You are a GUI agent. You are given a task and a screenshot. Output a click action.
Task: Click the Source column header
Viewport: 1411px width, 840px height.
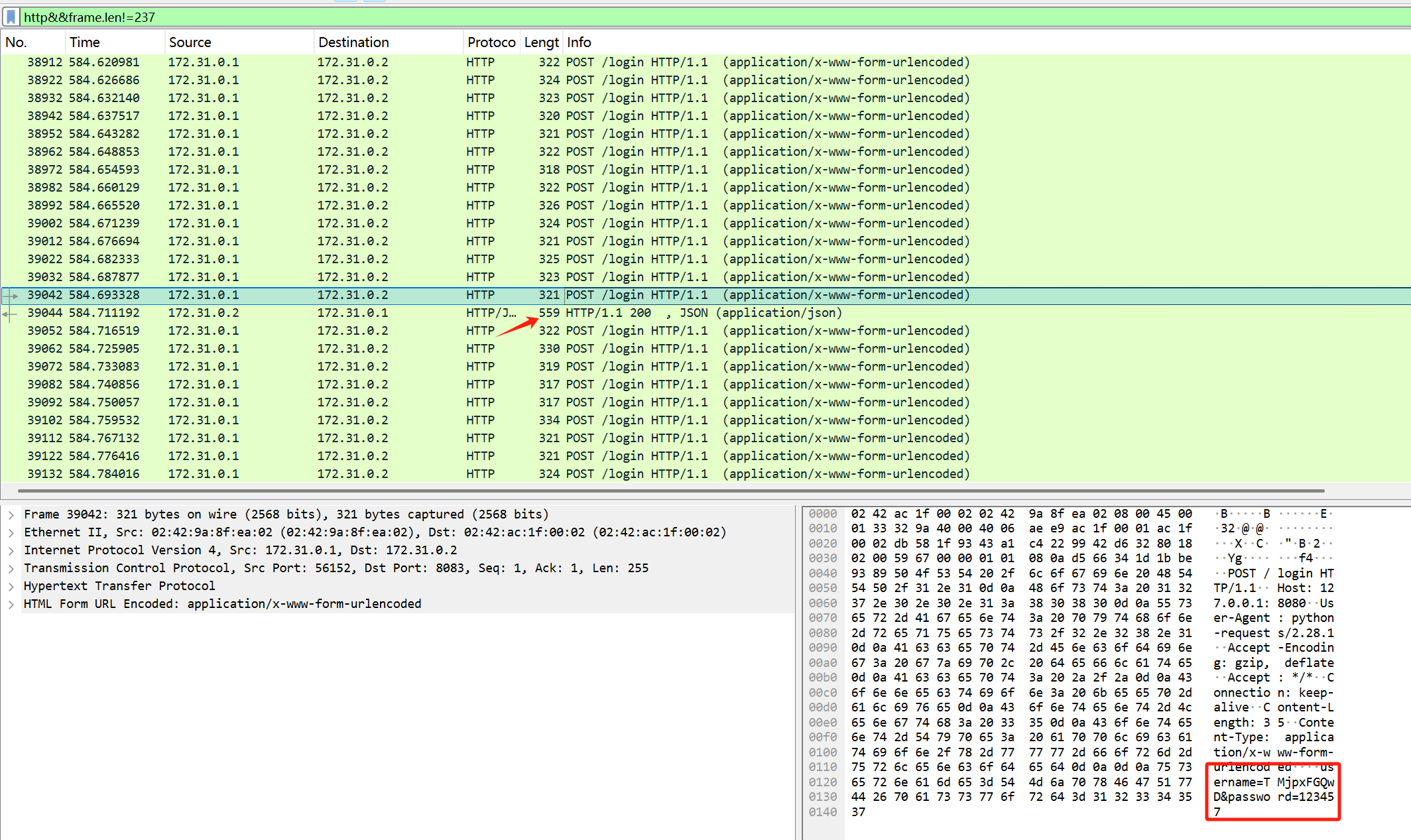click(x=190, y=42)
